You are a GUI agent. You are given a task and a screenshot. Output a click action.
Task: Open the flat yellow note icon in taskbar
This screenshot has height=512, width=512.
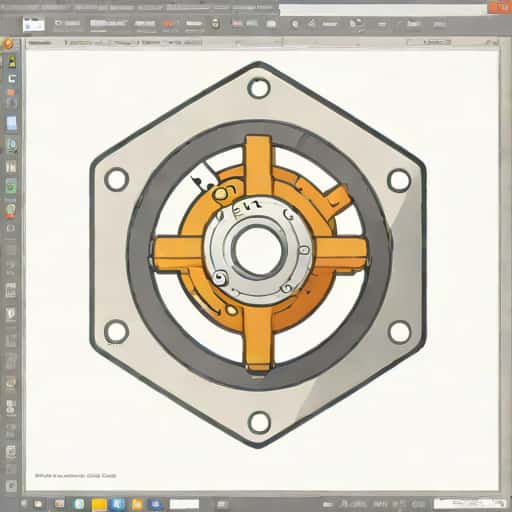coord(99,504)
